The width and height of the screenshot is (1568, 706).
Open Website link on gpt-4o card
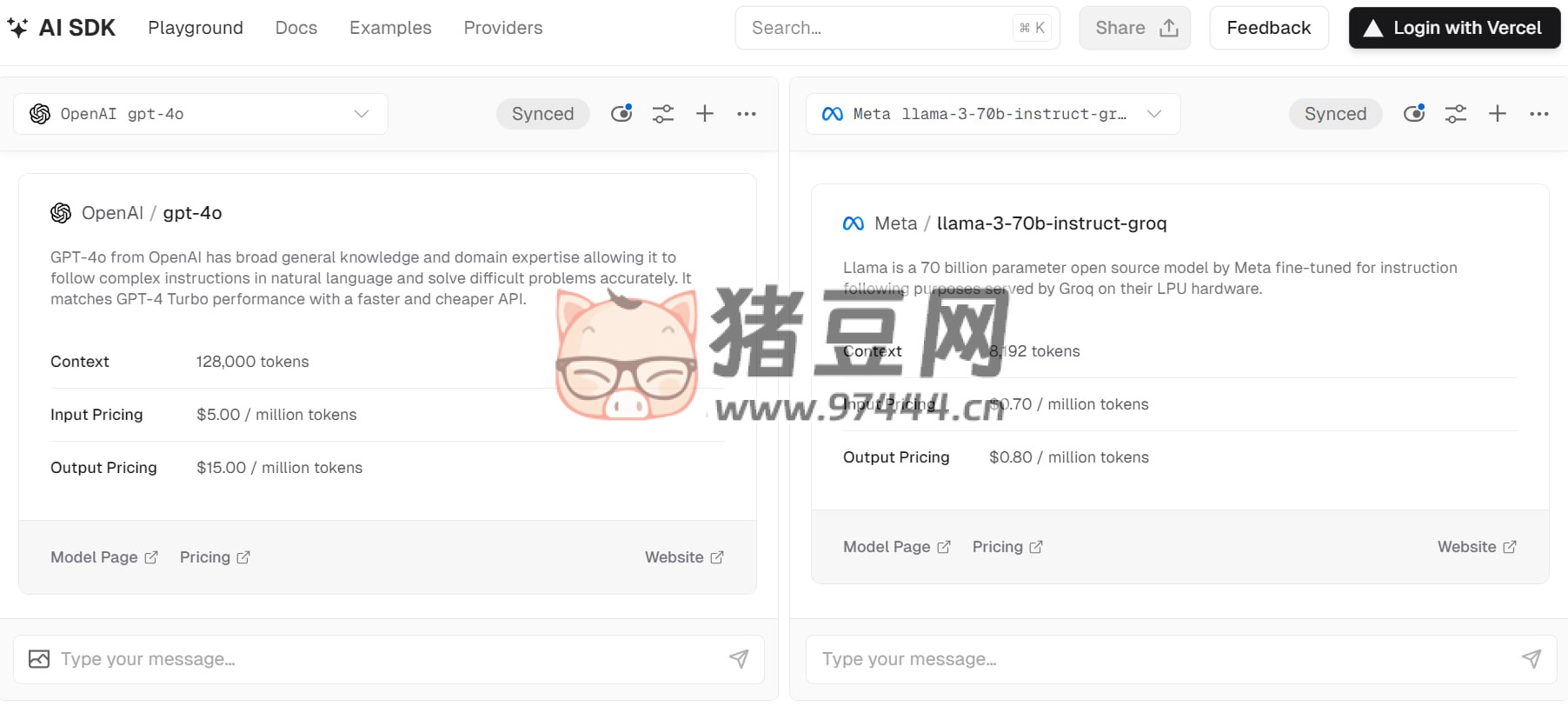coord(684,557)
